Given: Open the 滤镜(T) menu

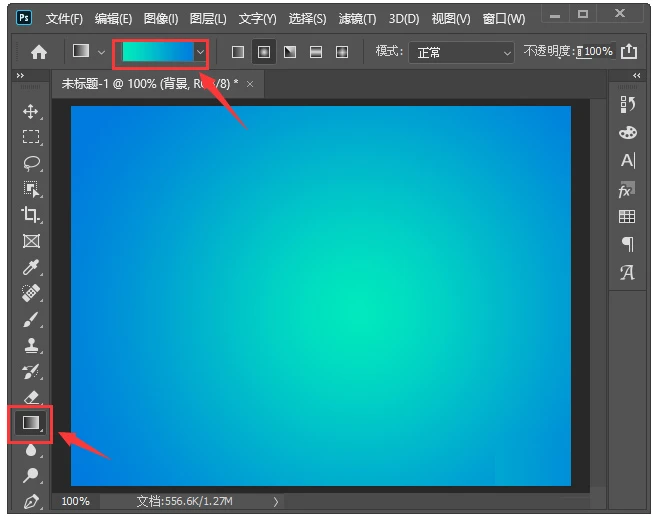Looking at the screenshot, I should click(x=357, y=19).
